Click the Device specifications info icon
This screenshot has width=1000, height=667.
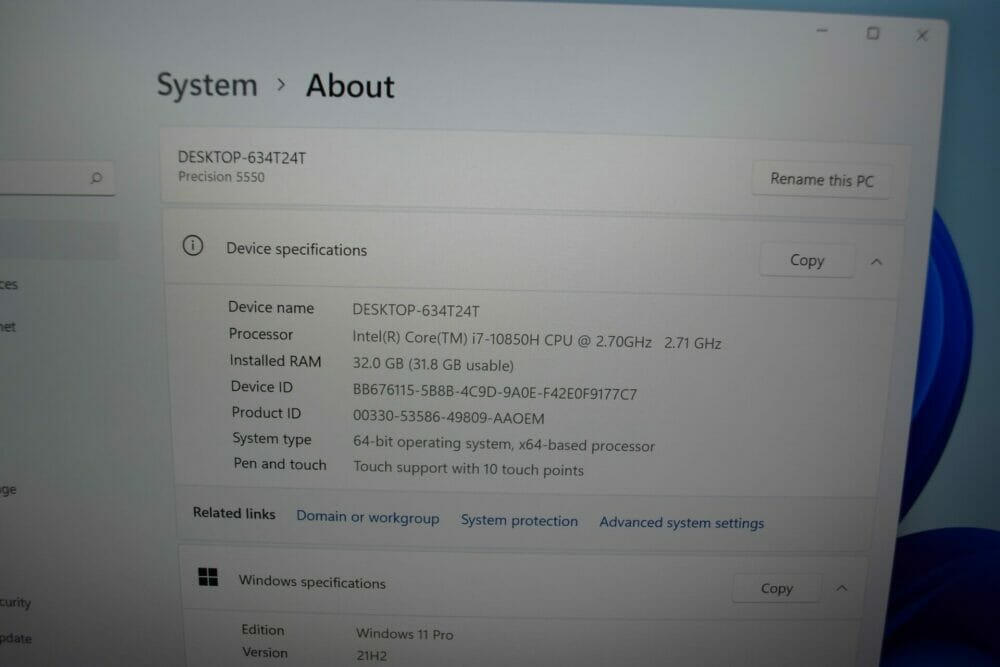193,246
